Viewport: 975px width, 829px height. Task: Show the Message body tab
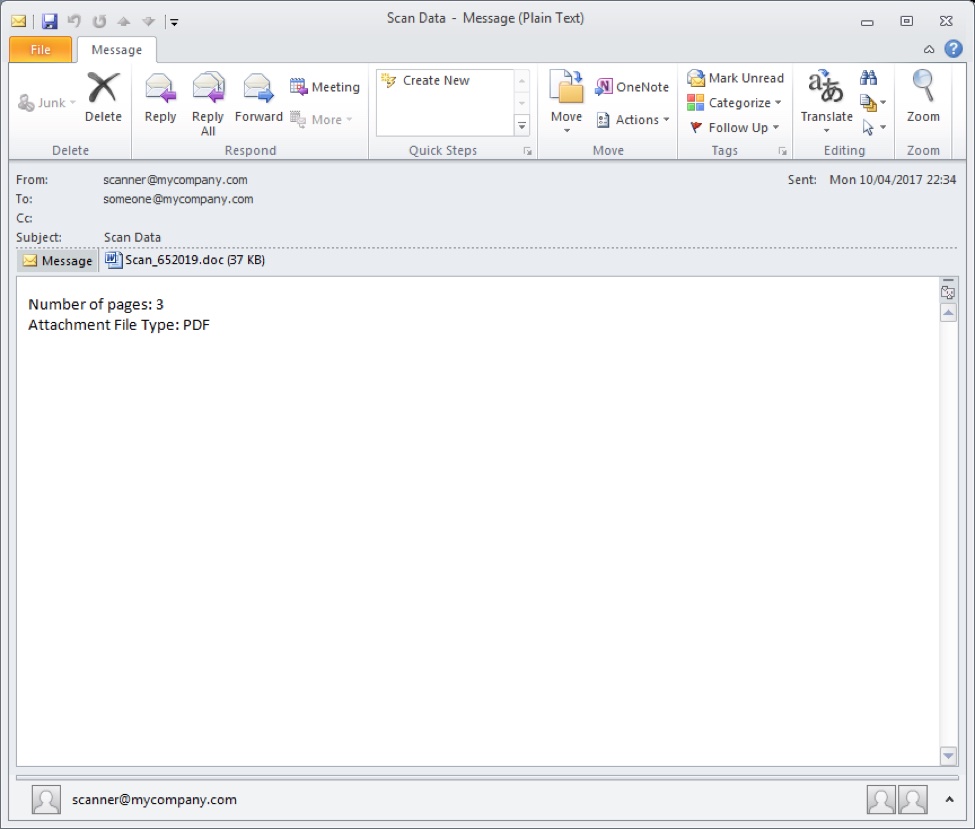(x=57, y=261)
